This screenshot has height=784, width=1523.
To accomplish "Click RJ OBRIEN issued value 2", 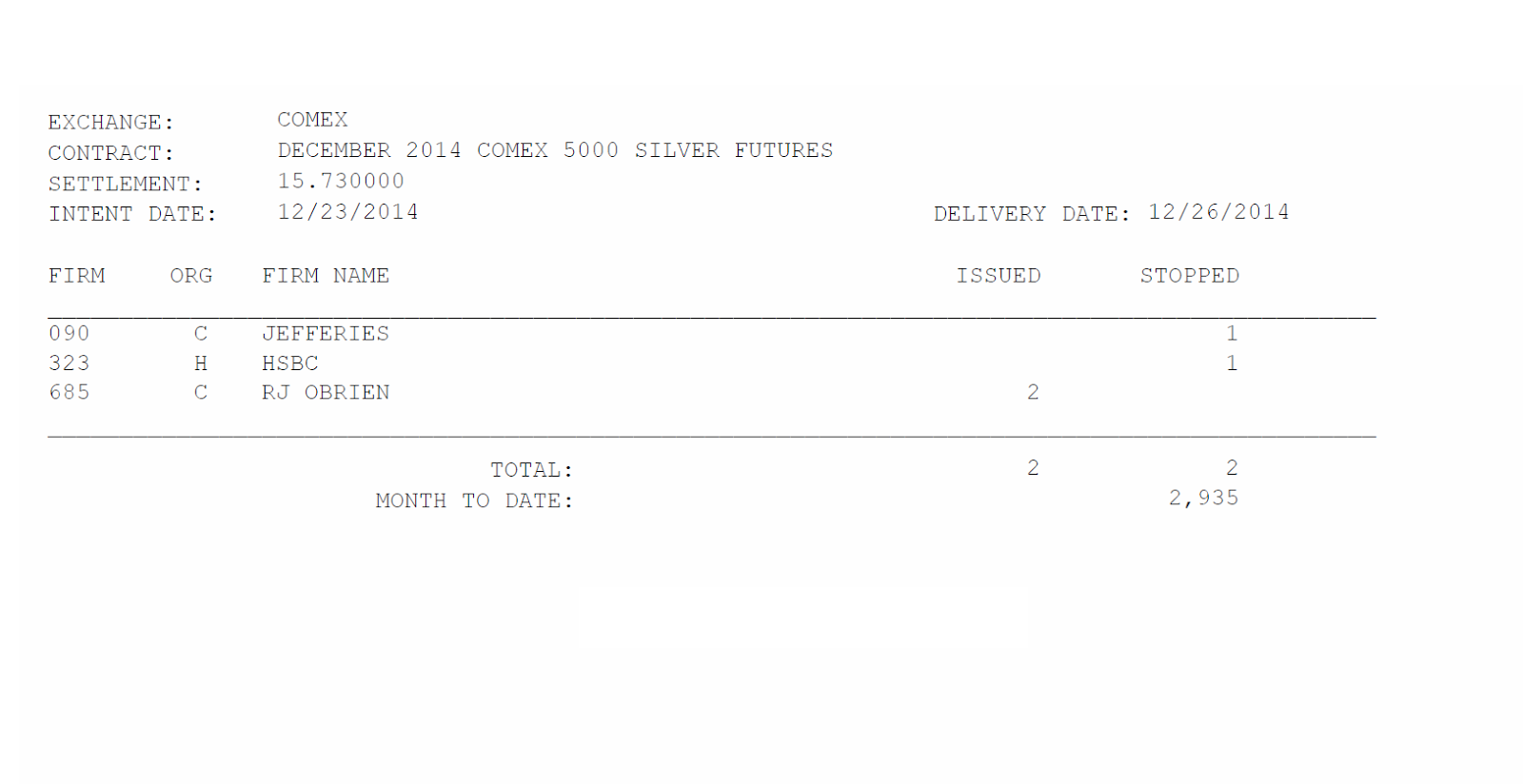I will coord(1033,393).
